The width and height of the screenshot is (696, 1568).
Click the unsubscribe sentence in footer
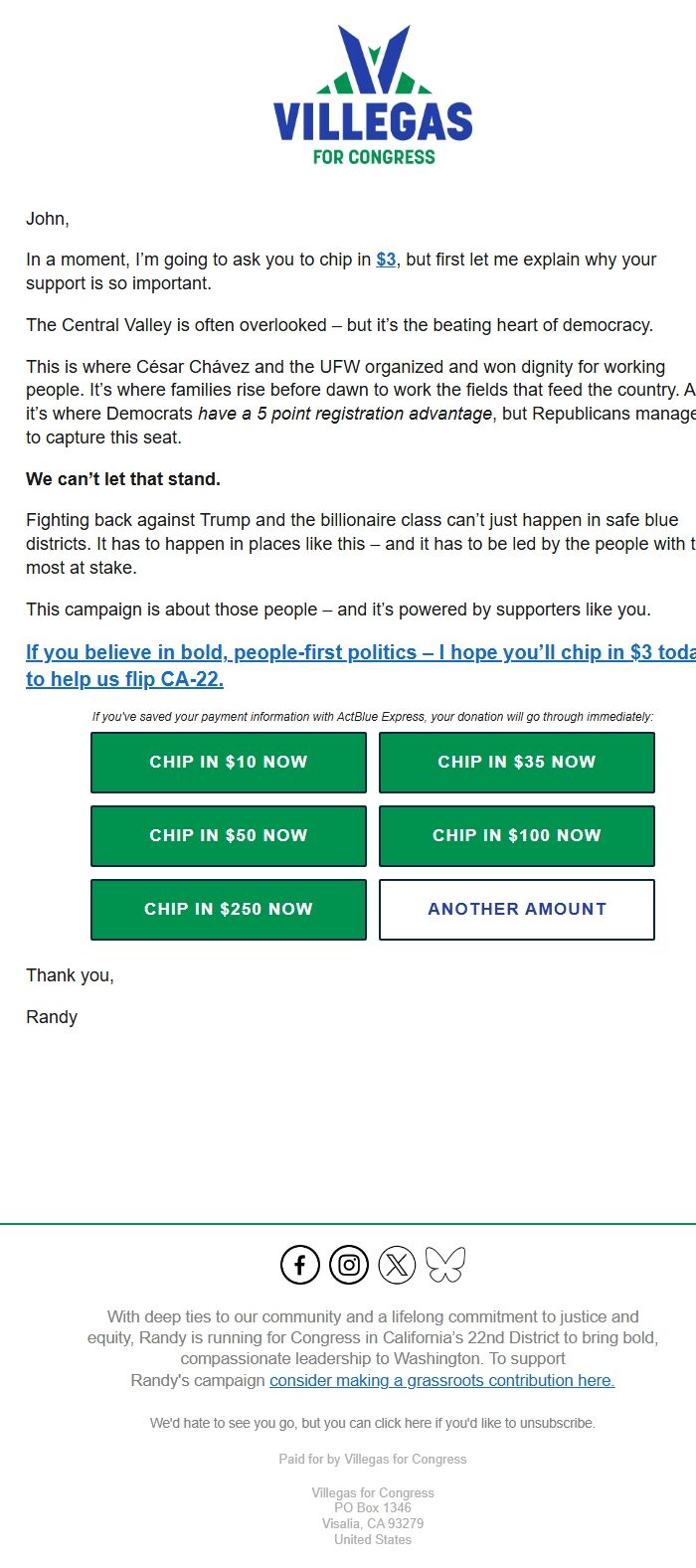click(373, 1423)
